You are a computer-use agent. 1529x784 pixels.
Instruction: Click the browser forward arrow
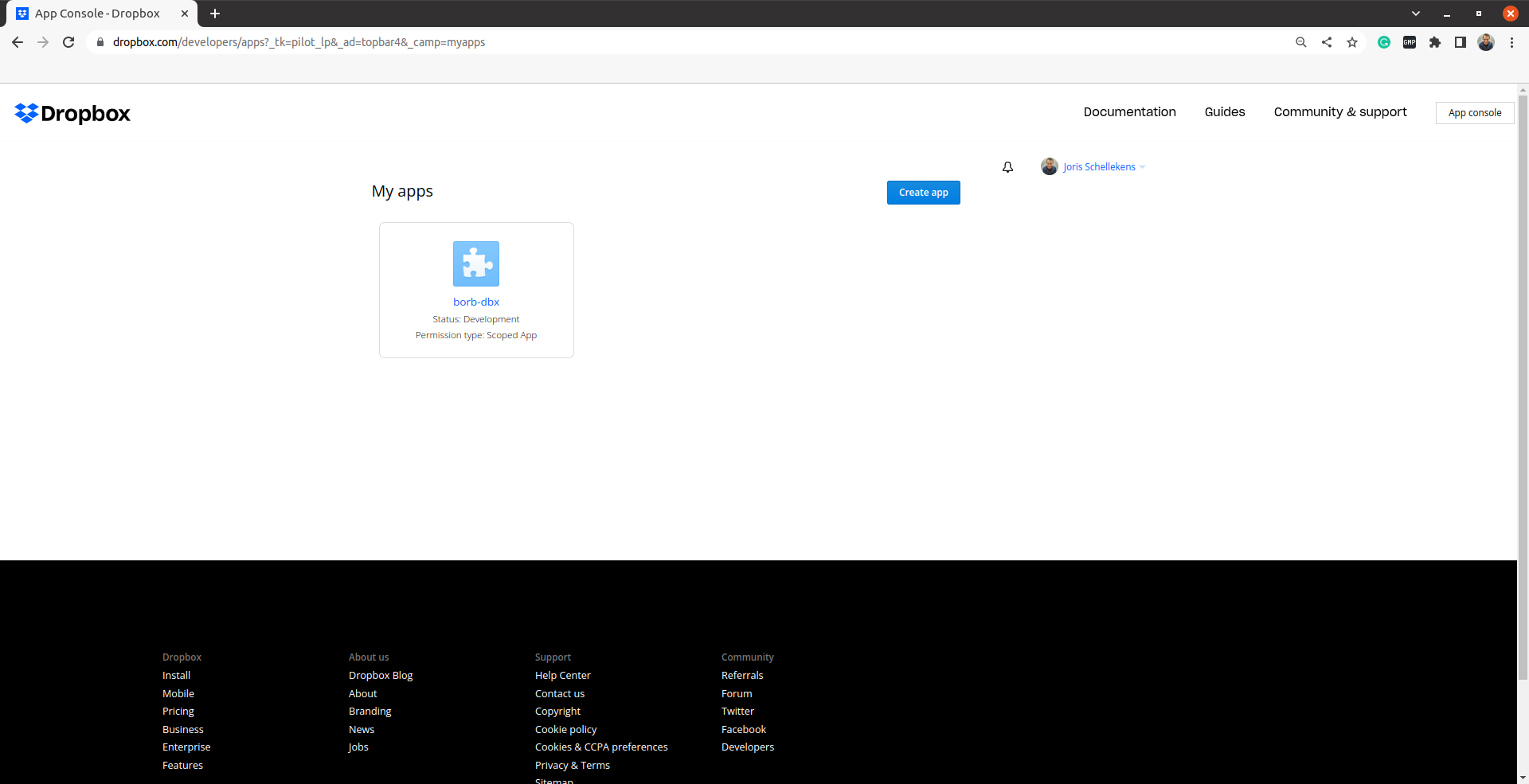pyautogui.click(x=43, y=42)
